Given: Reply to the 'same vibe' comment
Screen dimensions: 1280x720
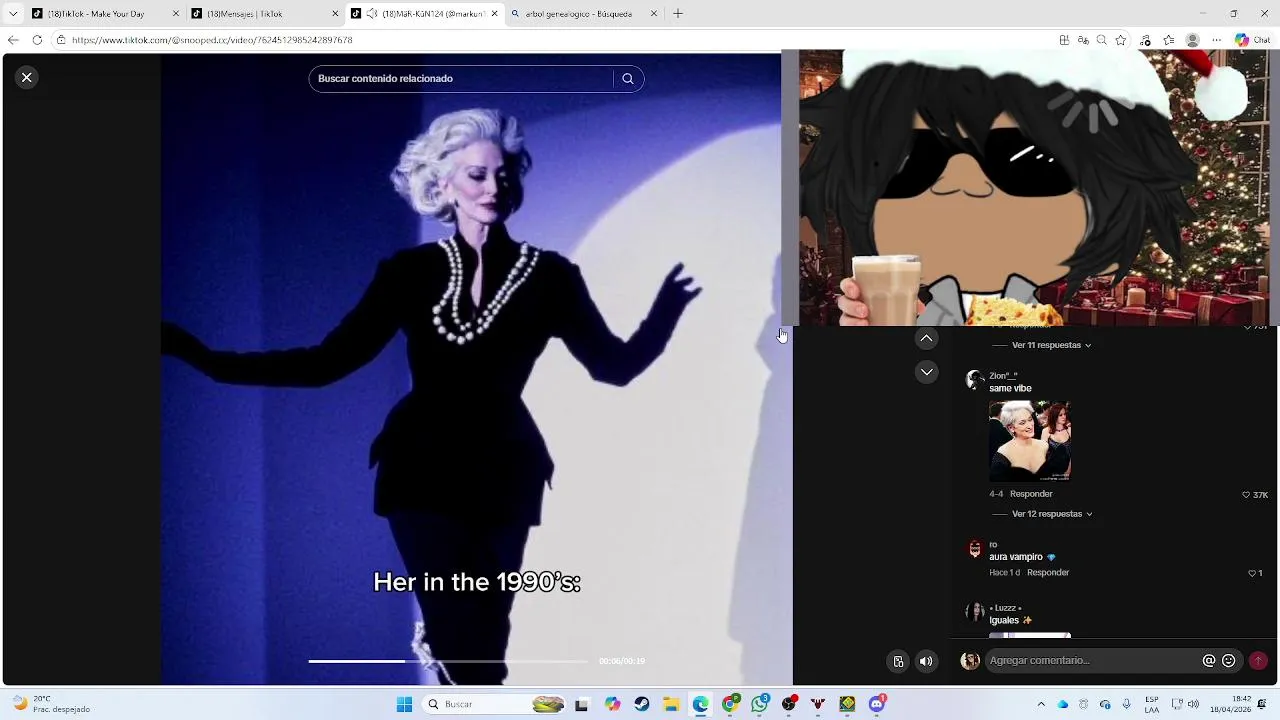Looking at the screenshot, I should point(1031,494).
